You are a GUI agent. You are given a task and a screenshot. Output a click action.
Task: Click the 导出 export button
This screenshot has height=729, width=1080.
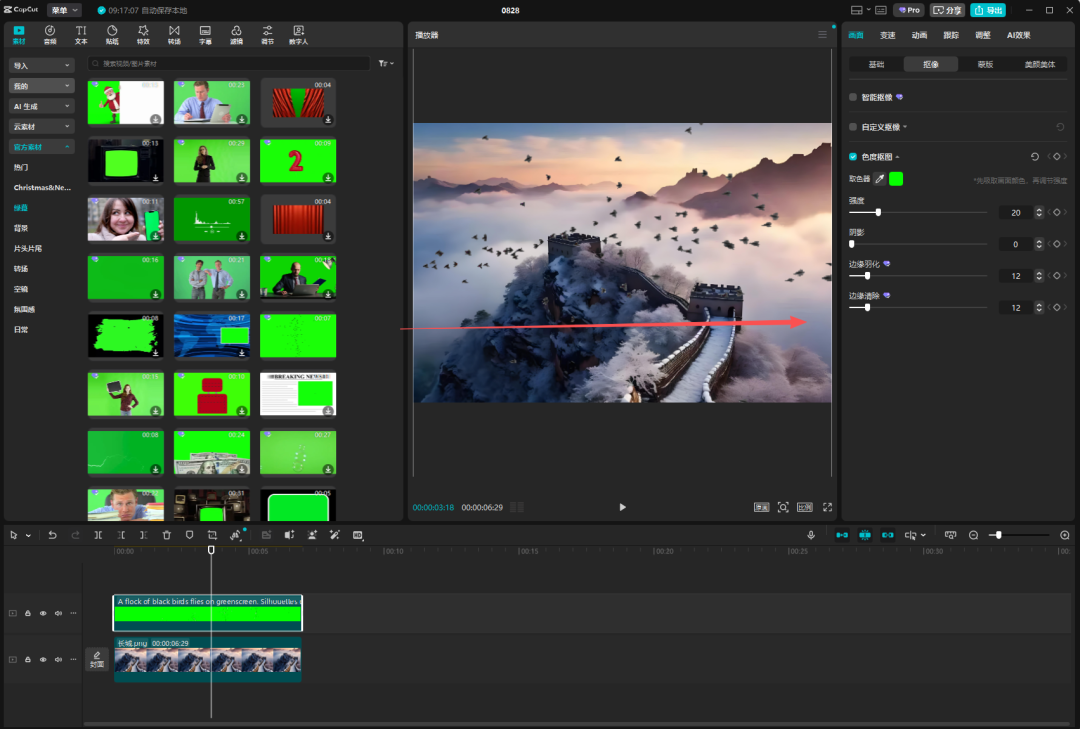point(988,10)
